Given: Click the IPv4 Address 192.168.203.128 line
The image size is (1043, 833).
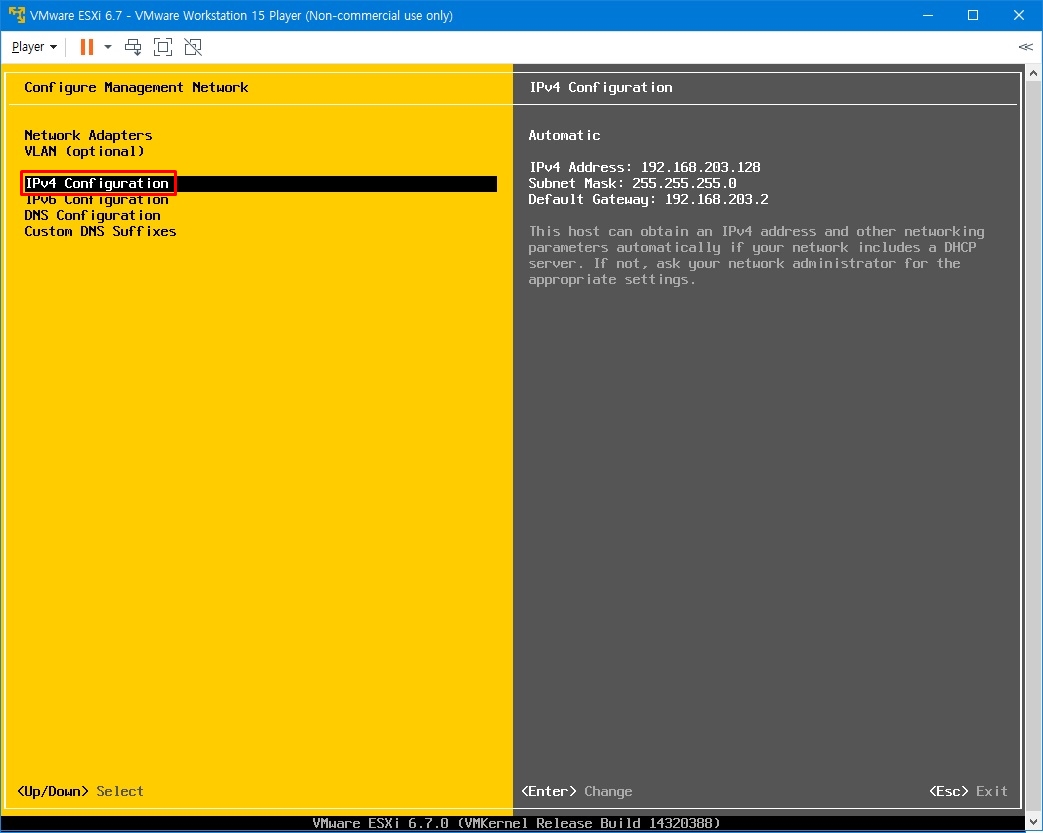Looking at the screenshot, I should (644, 167).
